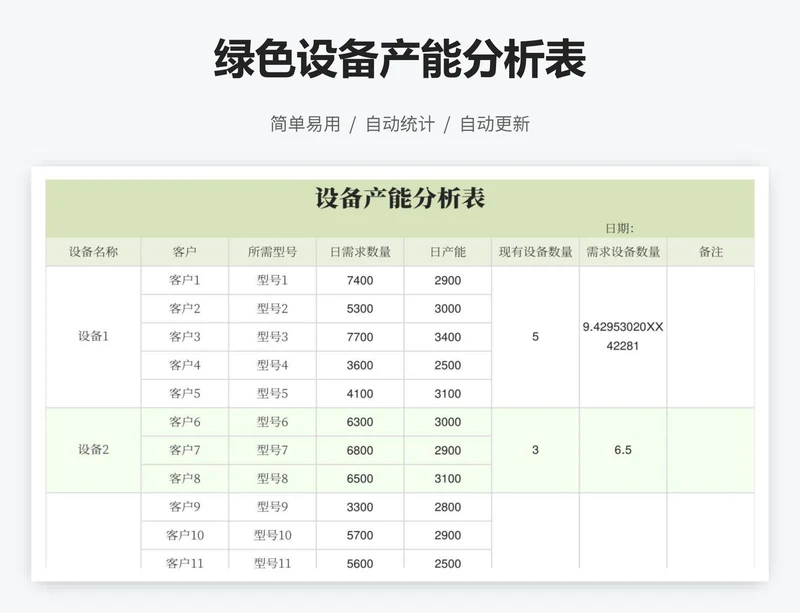Select the daily demand value 6800
This screenshot has height=613, width=800.
[x=360, y=450]
